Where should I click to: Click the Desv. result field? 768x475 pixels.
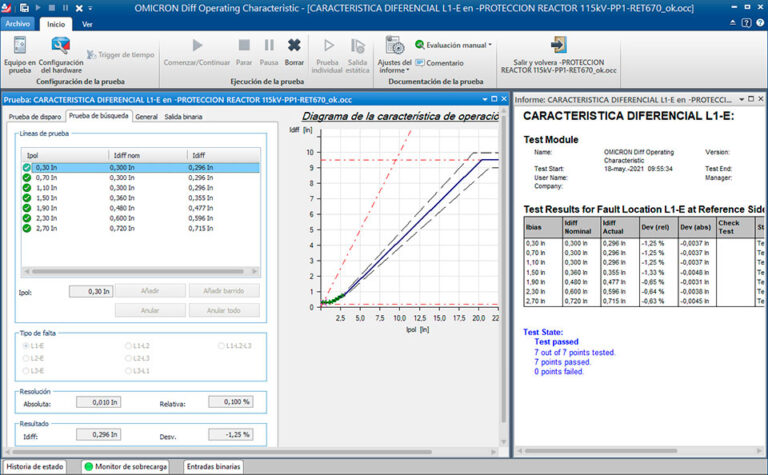point(231,434)
